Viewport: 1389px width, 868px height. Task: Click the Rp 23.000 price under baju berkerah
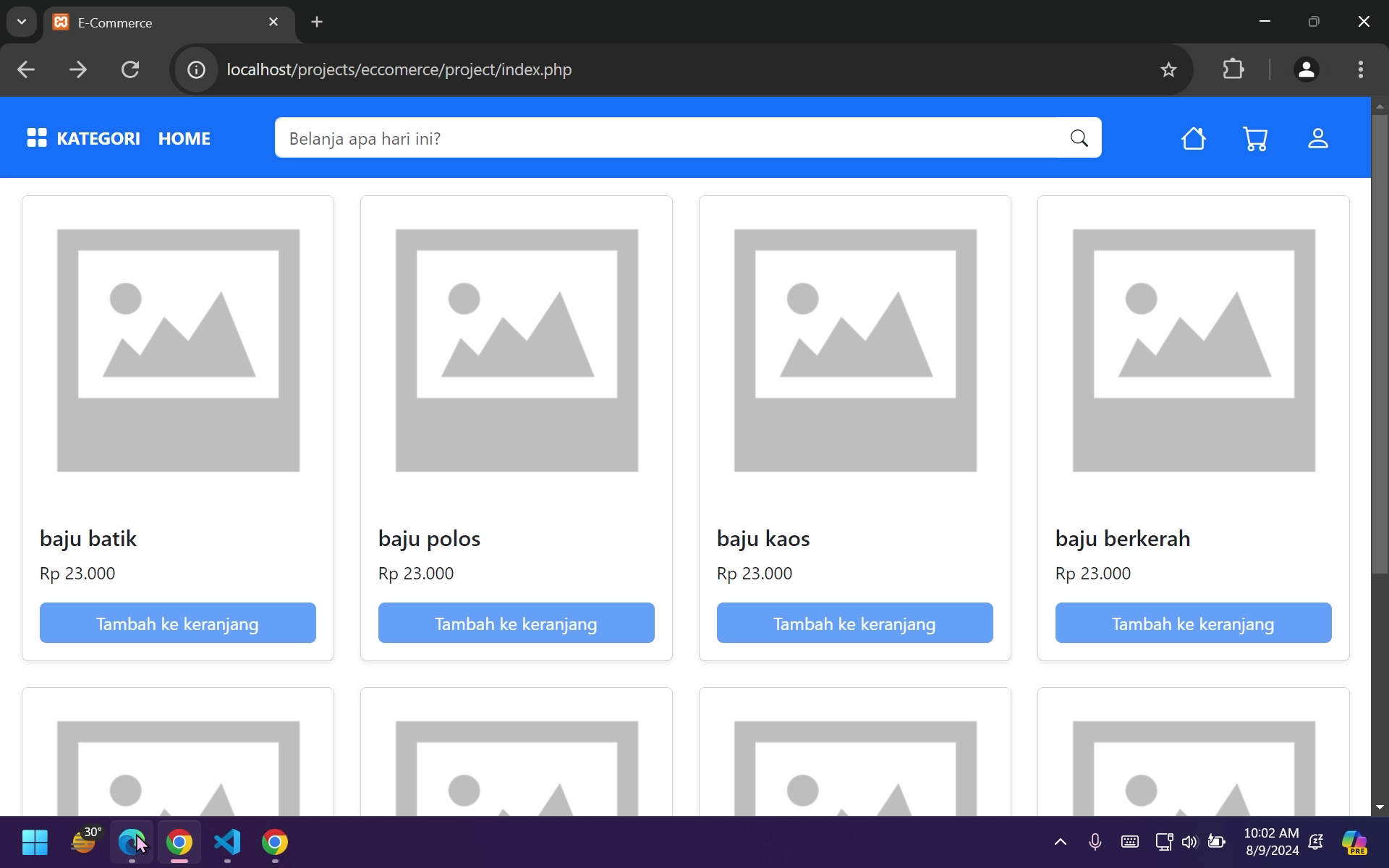[x=1093, y=574]
